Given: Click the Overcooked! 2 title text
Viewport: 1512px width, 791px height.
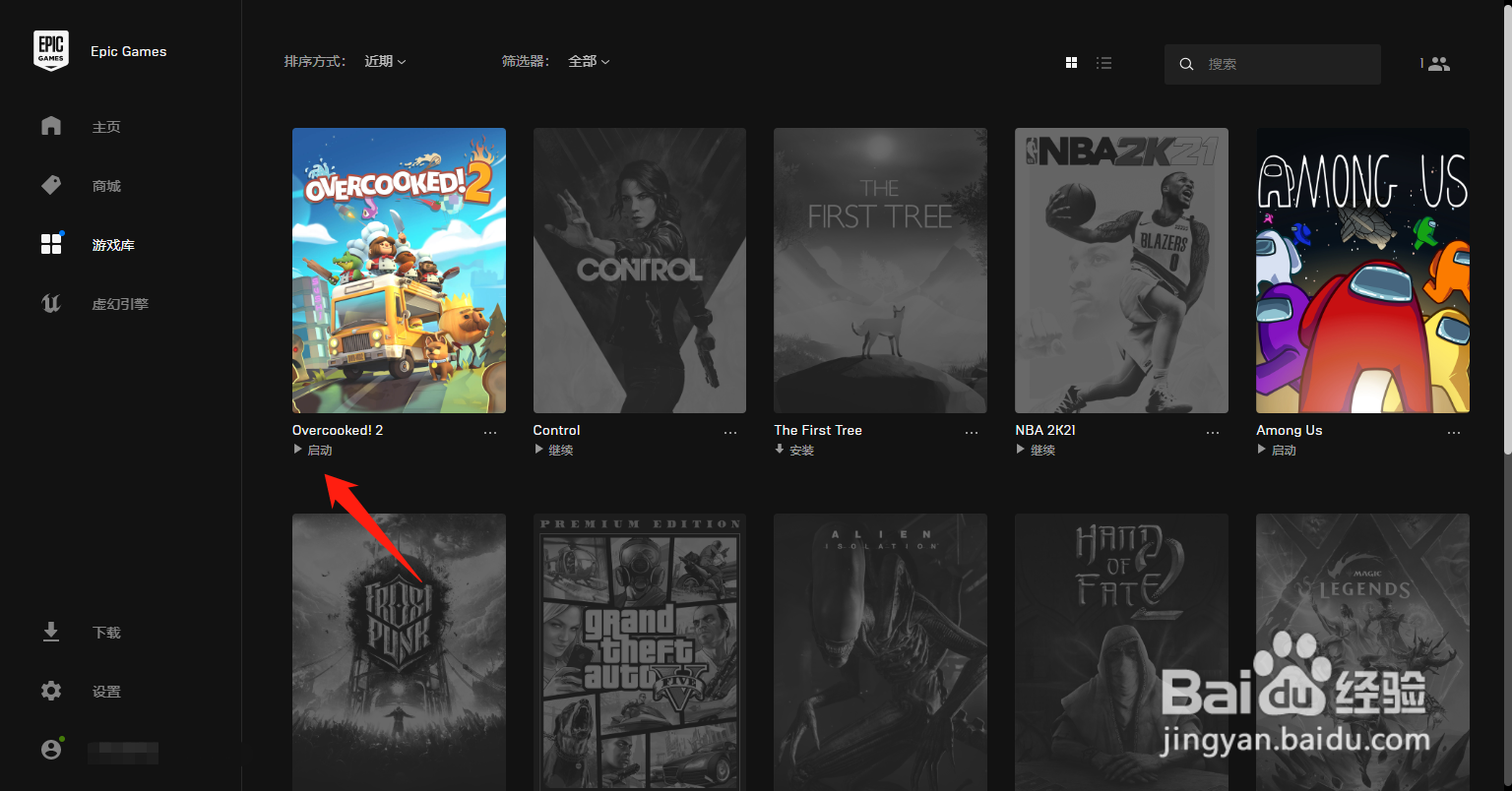Looking at the screenshot, I should [x=338, y=430].
